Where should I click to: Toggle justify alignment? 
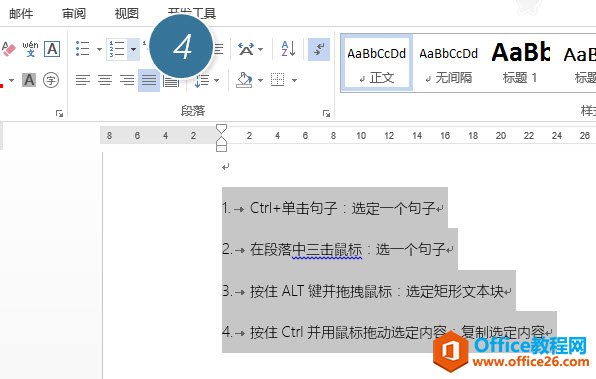149,80
